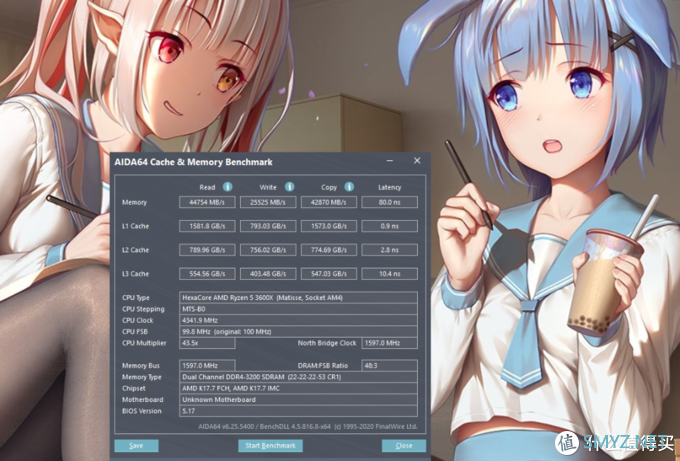Click the North Bridge Clock label
The width and height of the screenshot is (680, 461).
[327, 343]
